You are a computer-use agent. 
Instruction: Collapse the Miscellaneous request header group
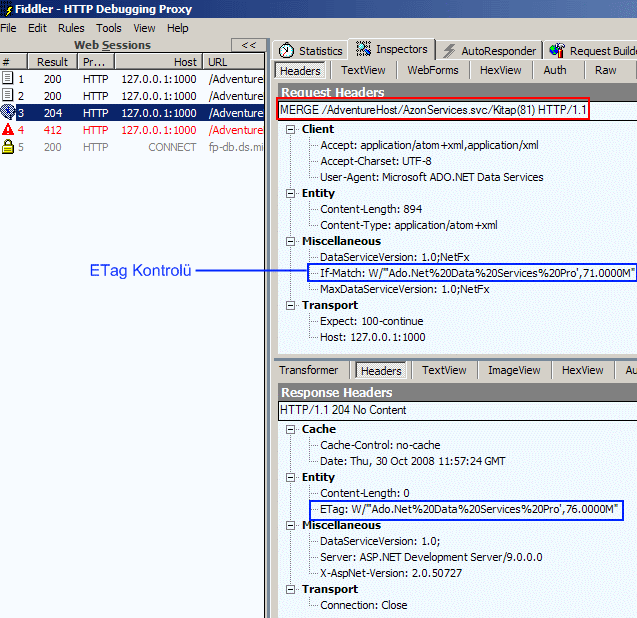pos(291,241)
